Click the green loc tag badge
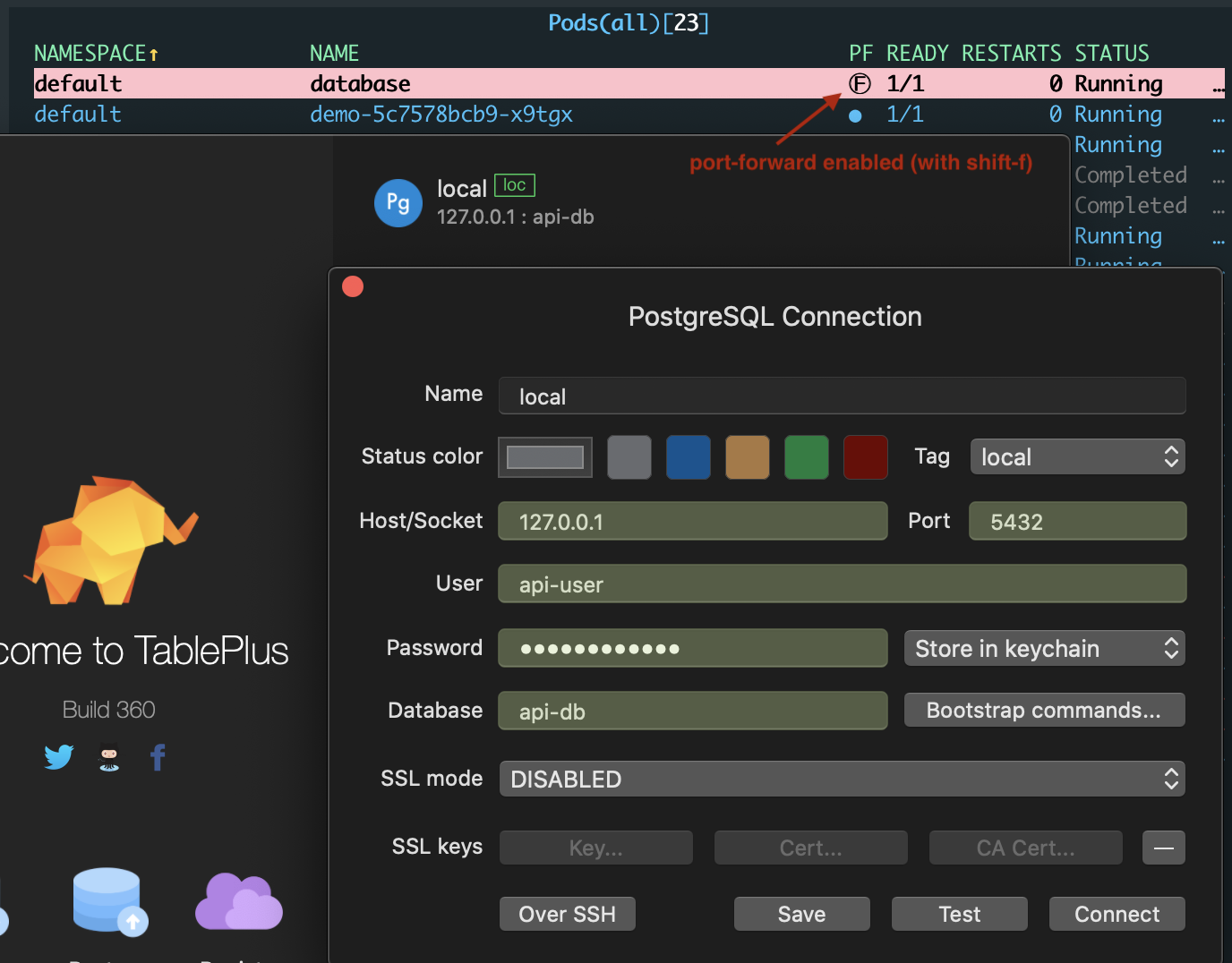Image resolution: width=1232 pixels, height=963 pixels. coord(514,185)
